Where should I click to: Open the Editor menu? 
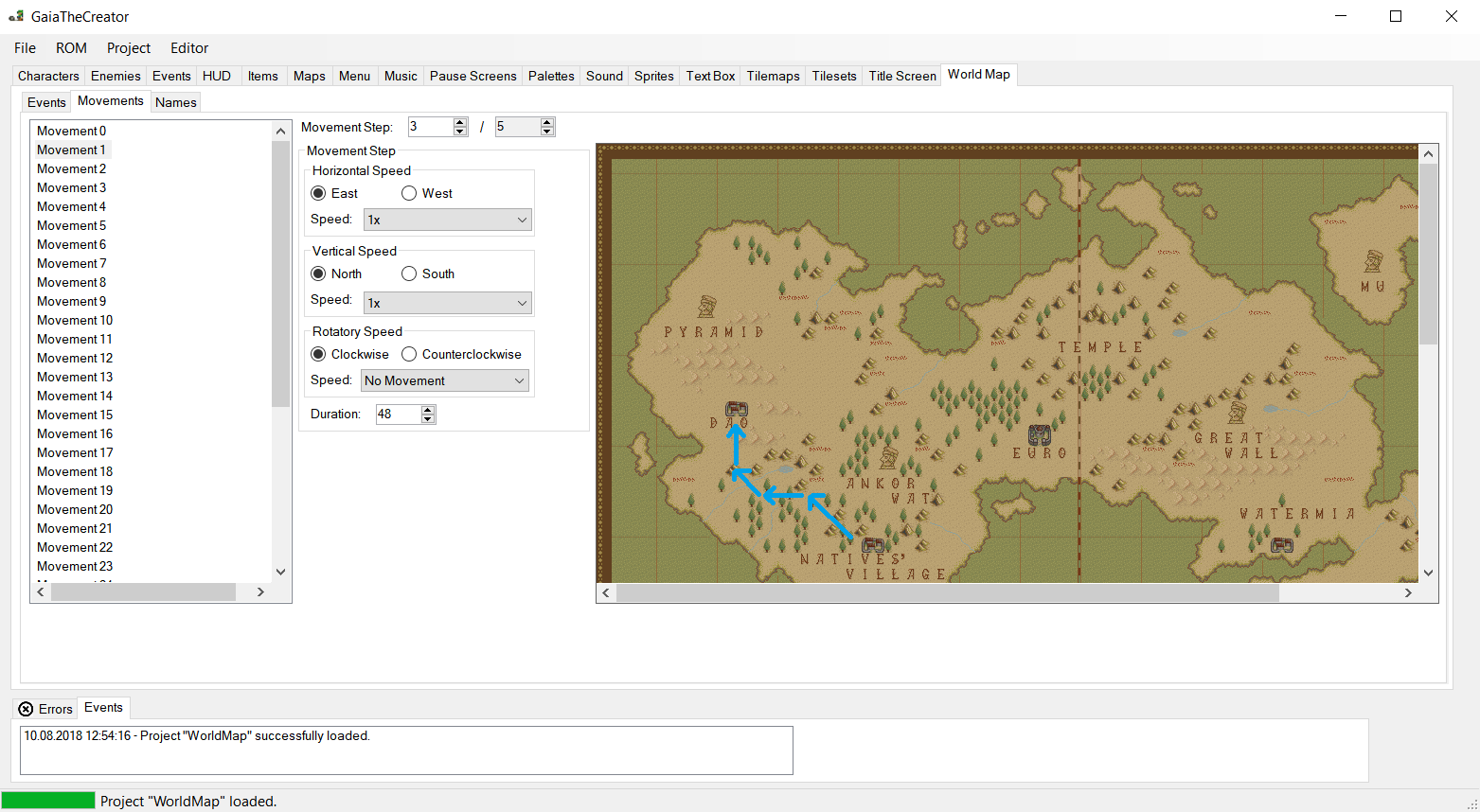point(188,47)
